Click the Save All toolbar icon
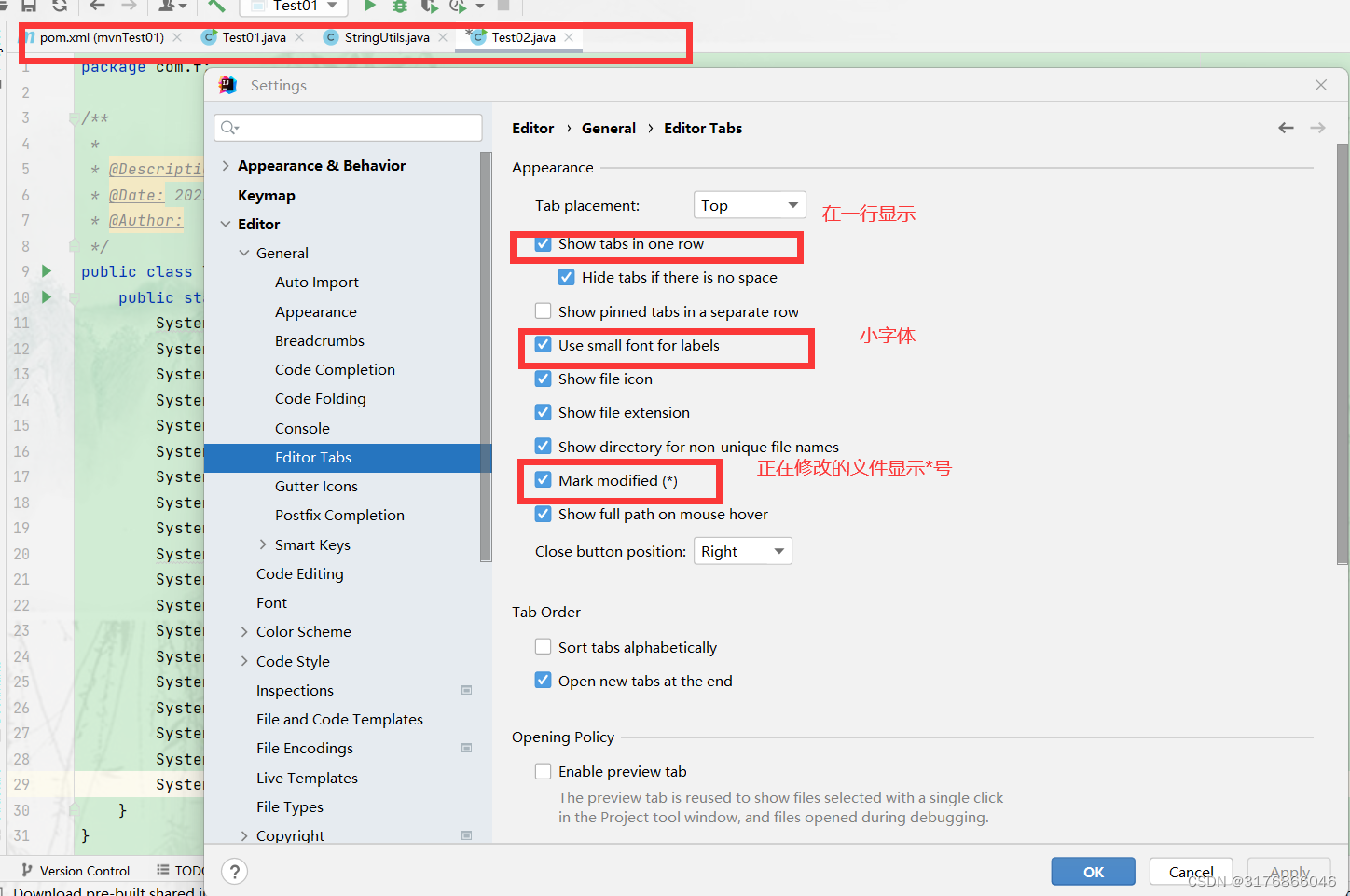Screen dimensions: 1350x896 coord(29,5)
